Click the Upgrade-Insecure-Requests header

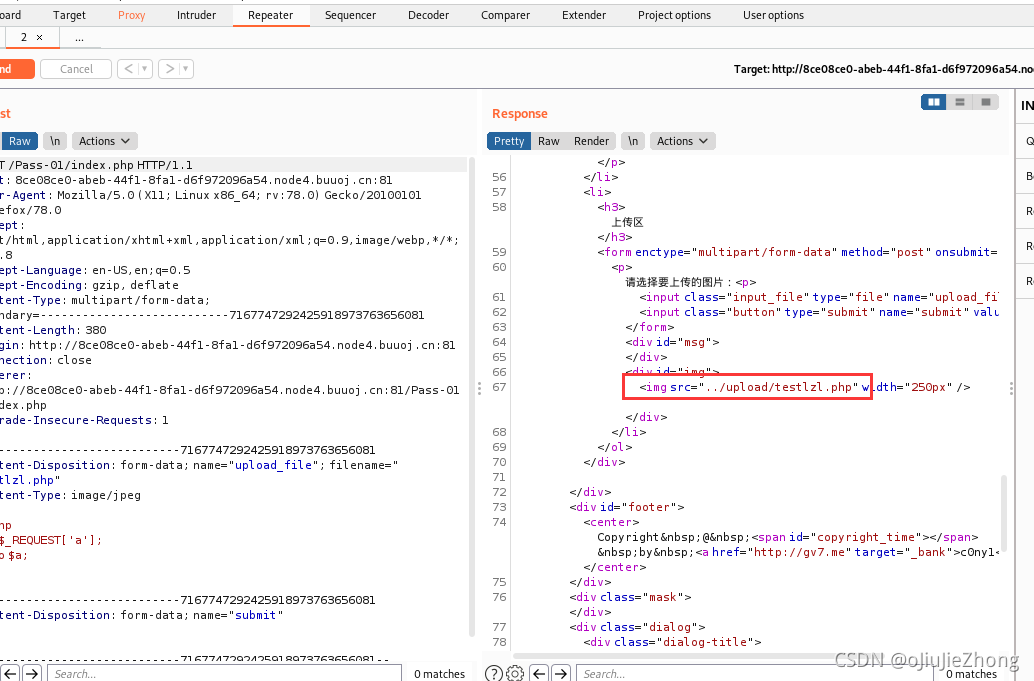[x=84, y=420]
